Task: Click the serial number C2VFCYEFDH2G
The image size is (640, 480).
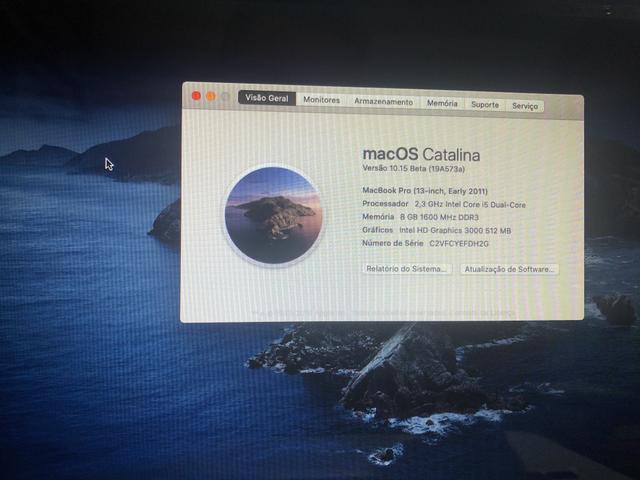Action: (x=459, y=243)
